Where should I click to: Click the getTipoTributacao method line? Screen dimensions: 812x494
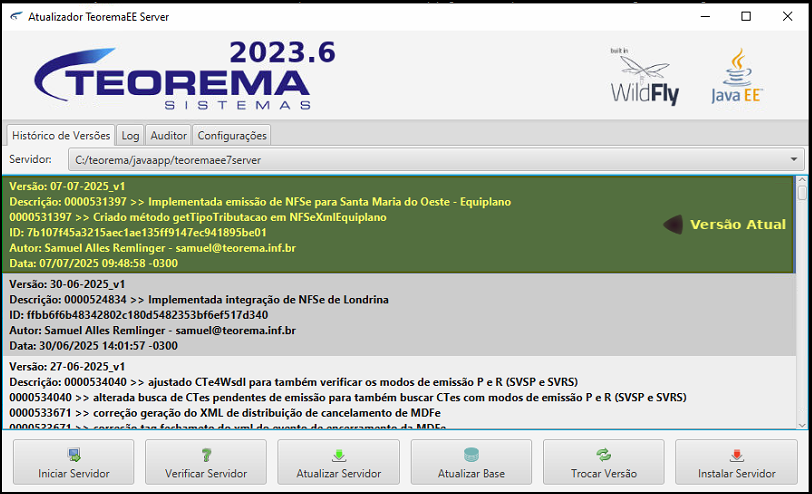[x=198, y=217]
